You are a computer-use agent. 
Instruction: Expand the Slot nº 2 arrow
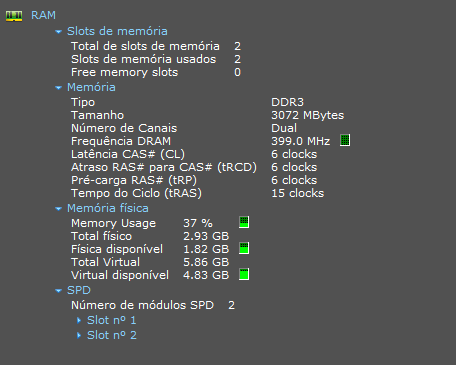click(79, 335)
